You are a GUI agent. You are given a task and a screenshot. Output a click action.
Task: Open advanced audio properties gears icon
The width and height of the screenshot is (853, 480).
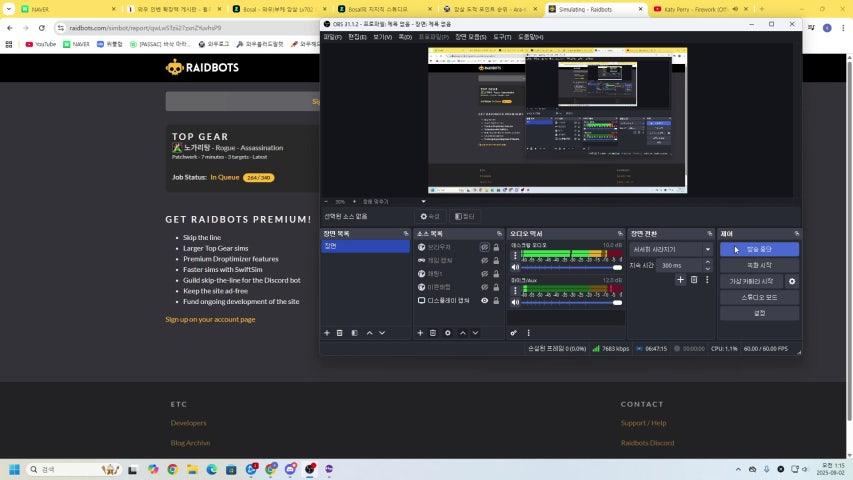tap(514, 333)
